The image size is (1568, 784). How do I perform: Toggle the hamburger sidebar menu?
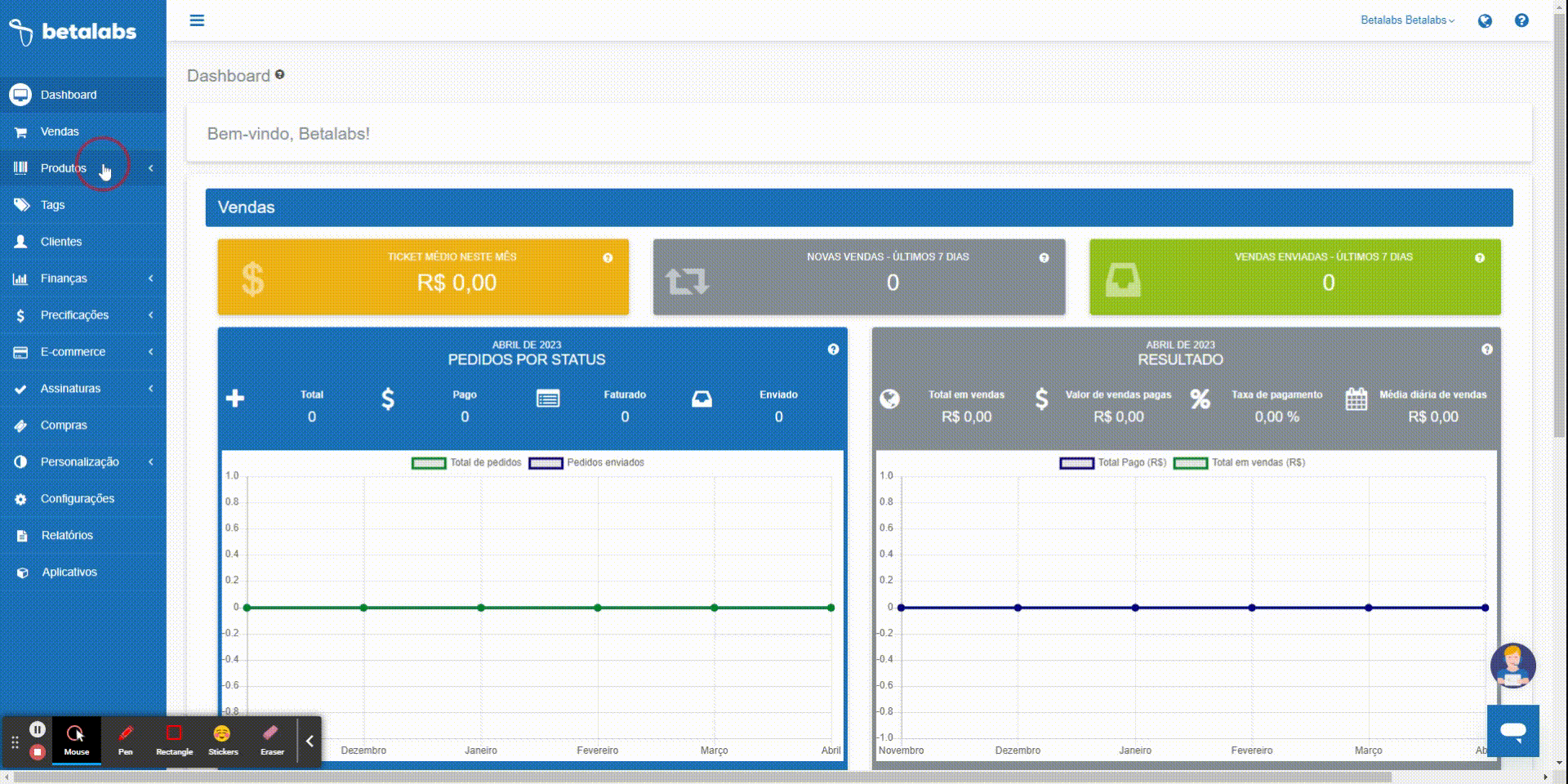click(x=197, y=20)
